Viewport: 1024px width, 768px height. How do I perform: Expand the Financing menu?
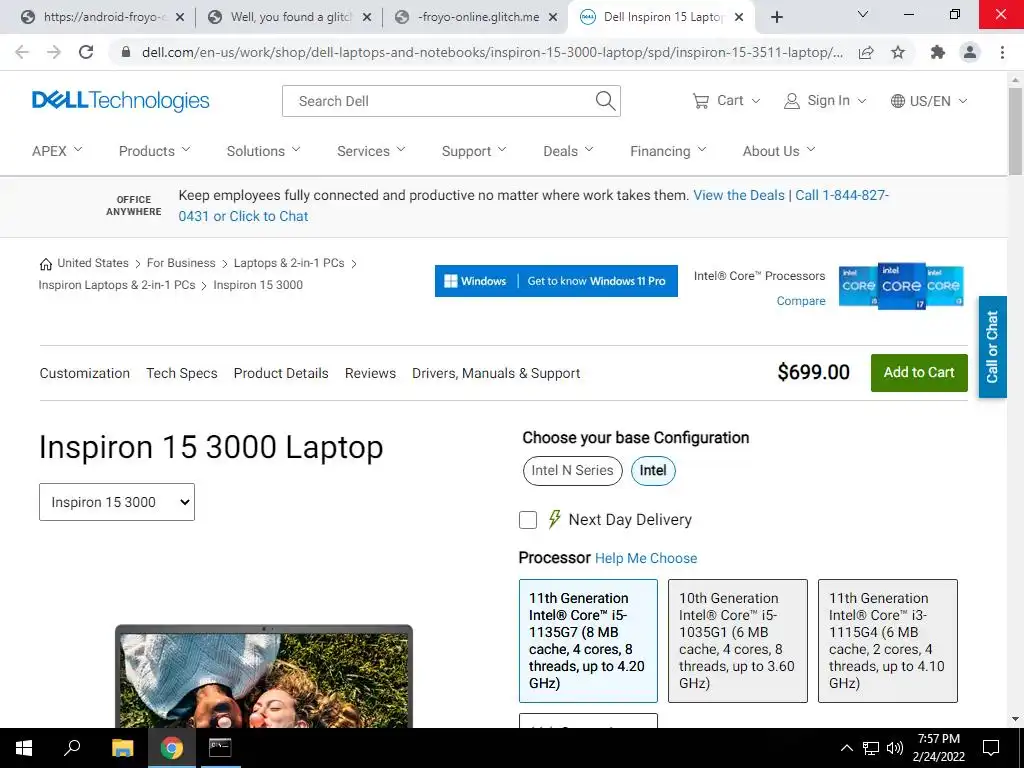coord(668,151)
